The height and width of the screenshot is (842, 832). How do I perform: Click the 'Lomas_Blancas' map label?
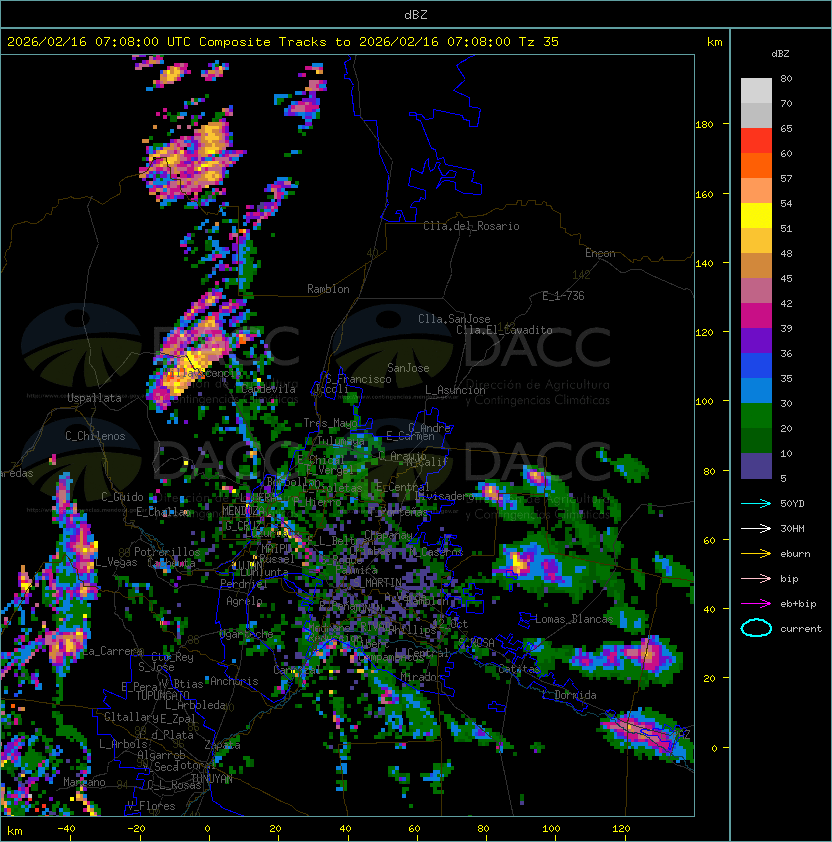tap(574, 619)
